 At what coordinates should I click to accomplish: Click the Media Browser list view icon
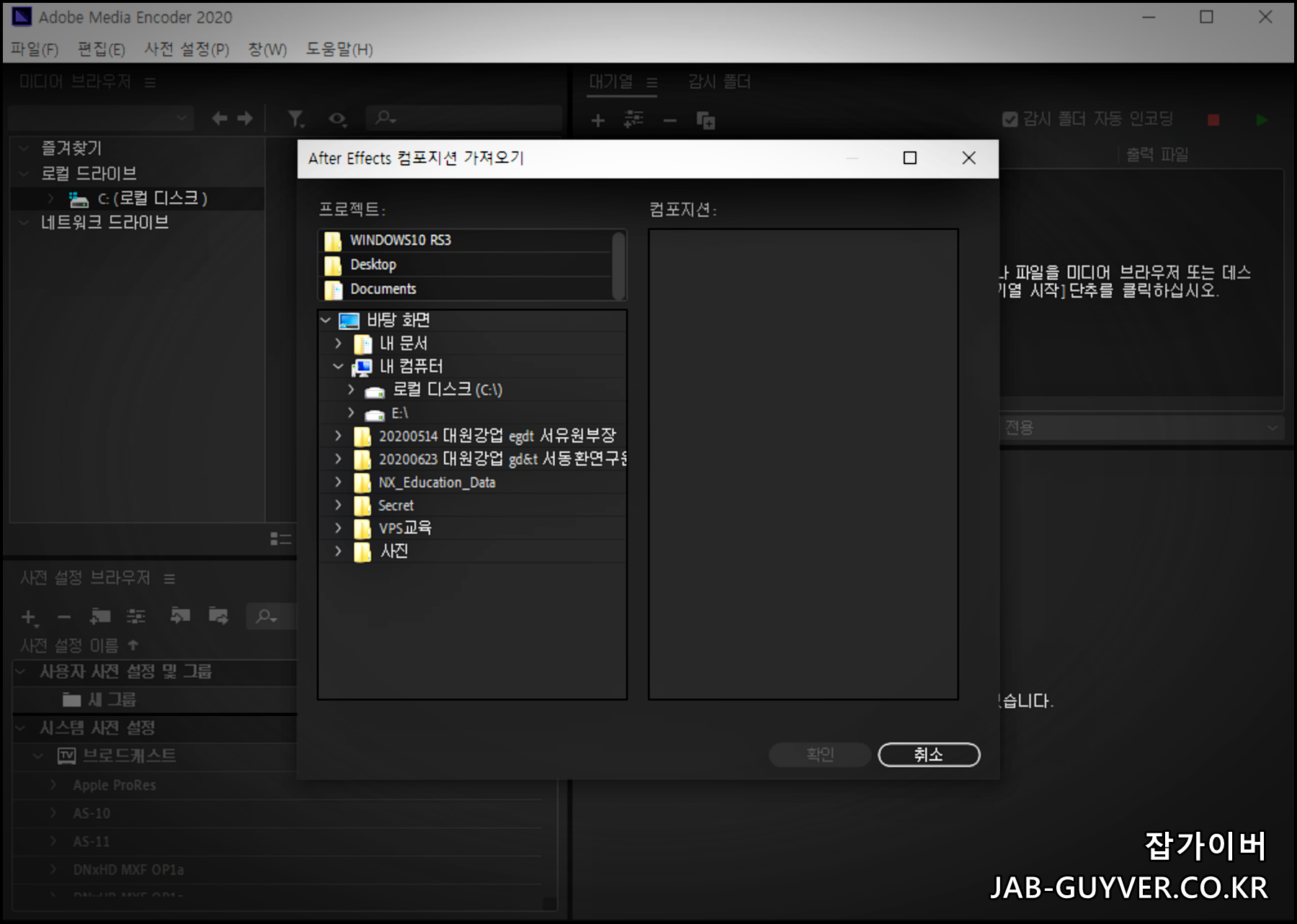(x=280, y=539)
